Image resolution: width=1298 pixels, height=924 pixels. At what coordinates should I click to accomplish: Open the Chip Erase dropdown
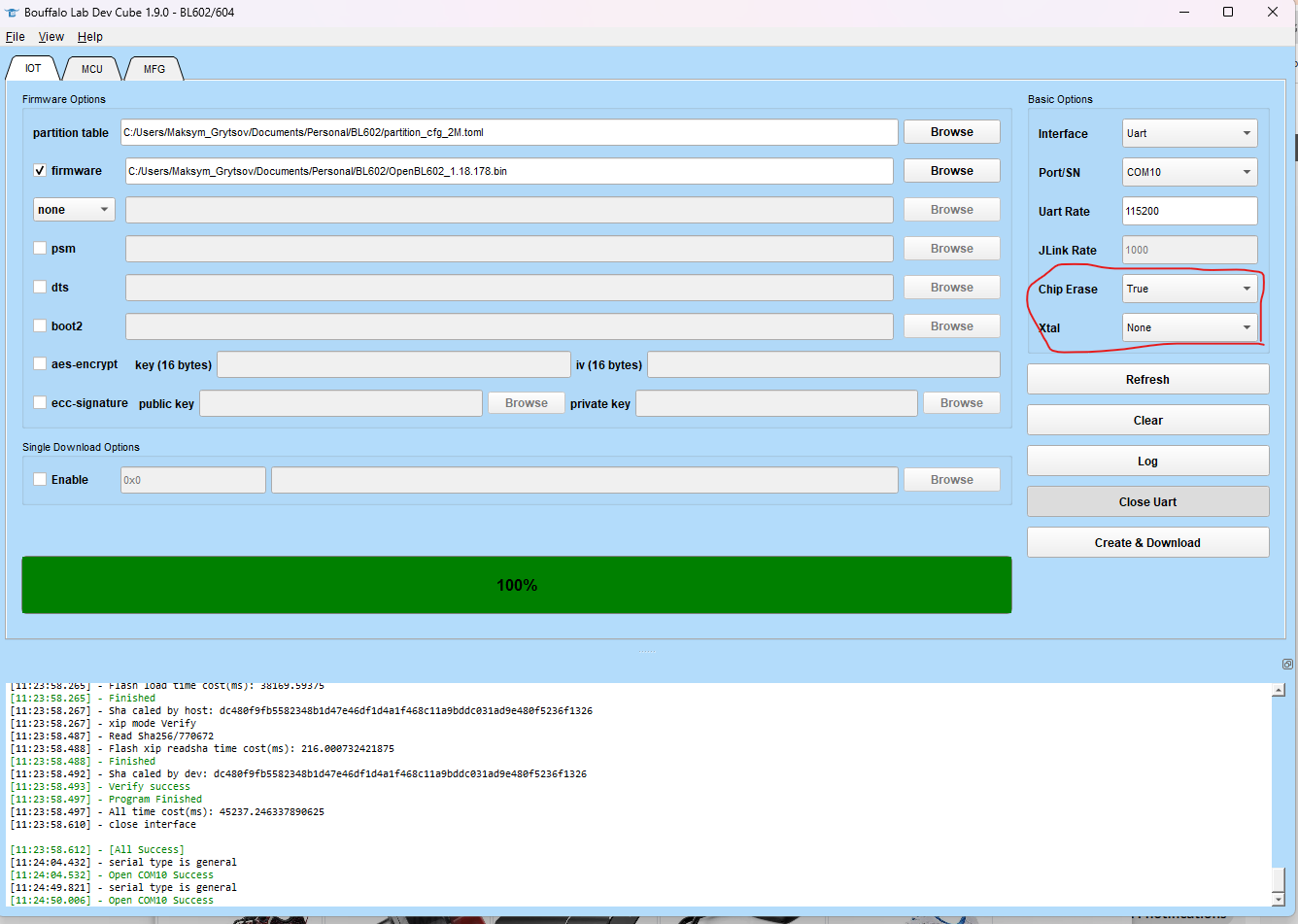(x=1189, y=289)
